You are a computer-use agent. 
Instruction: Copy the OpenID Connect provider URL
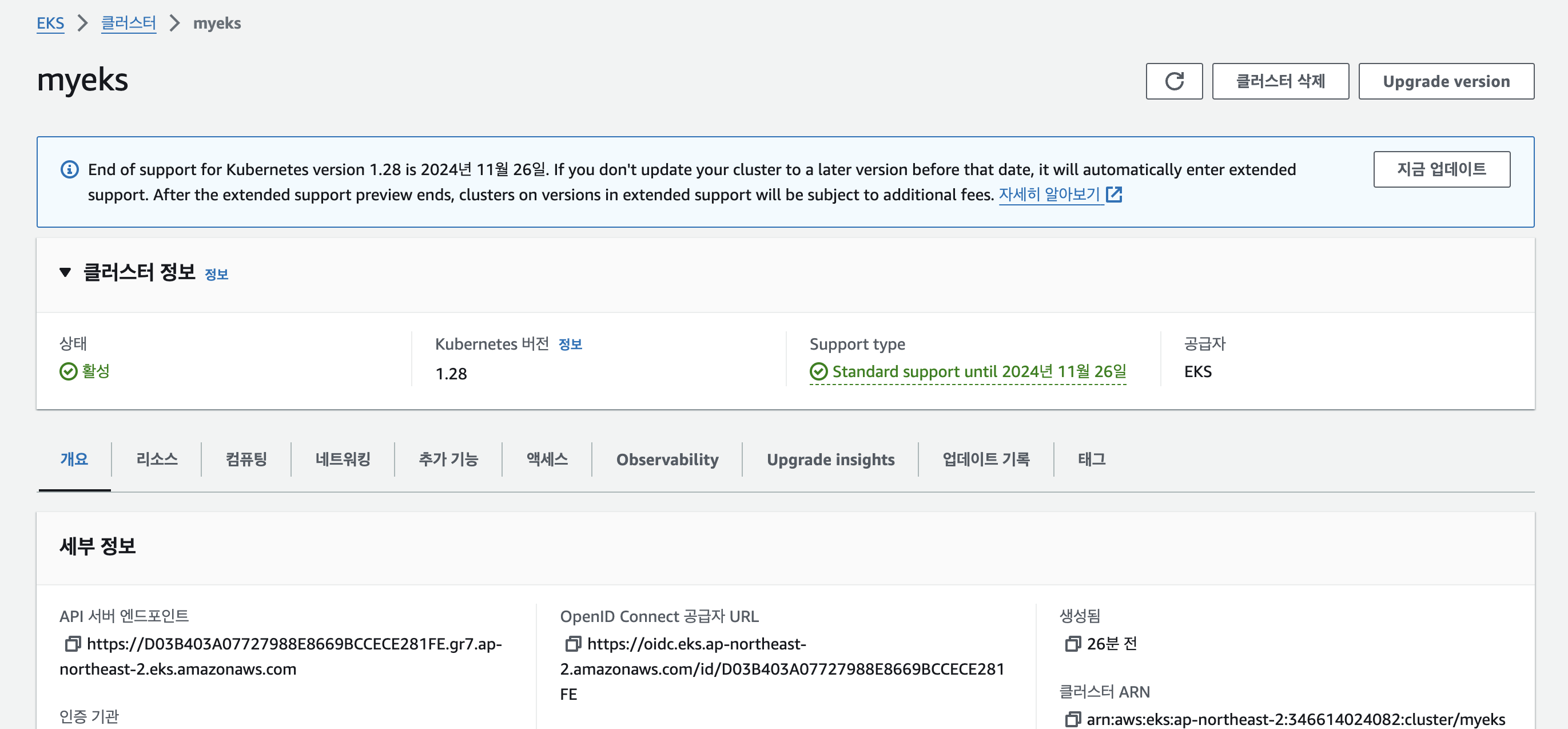click(x=573, y=644)
